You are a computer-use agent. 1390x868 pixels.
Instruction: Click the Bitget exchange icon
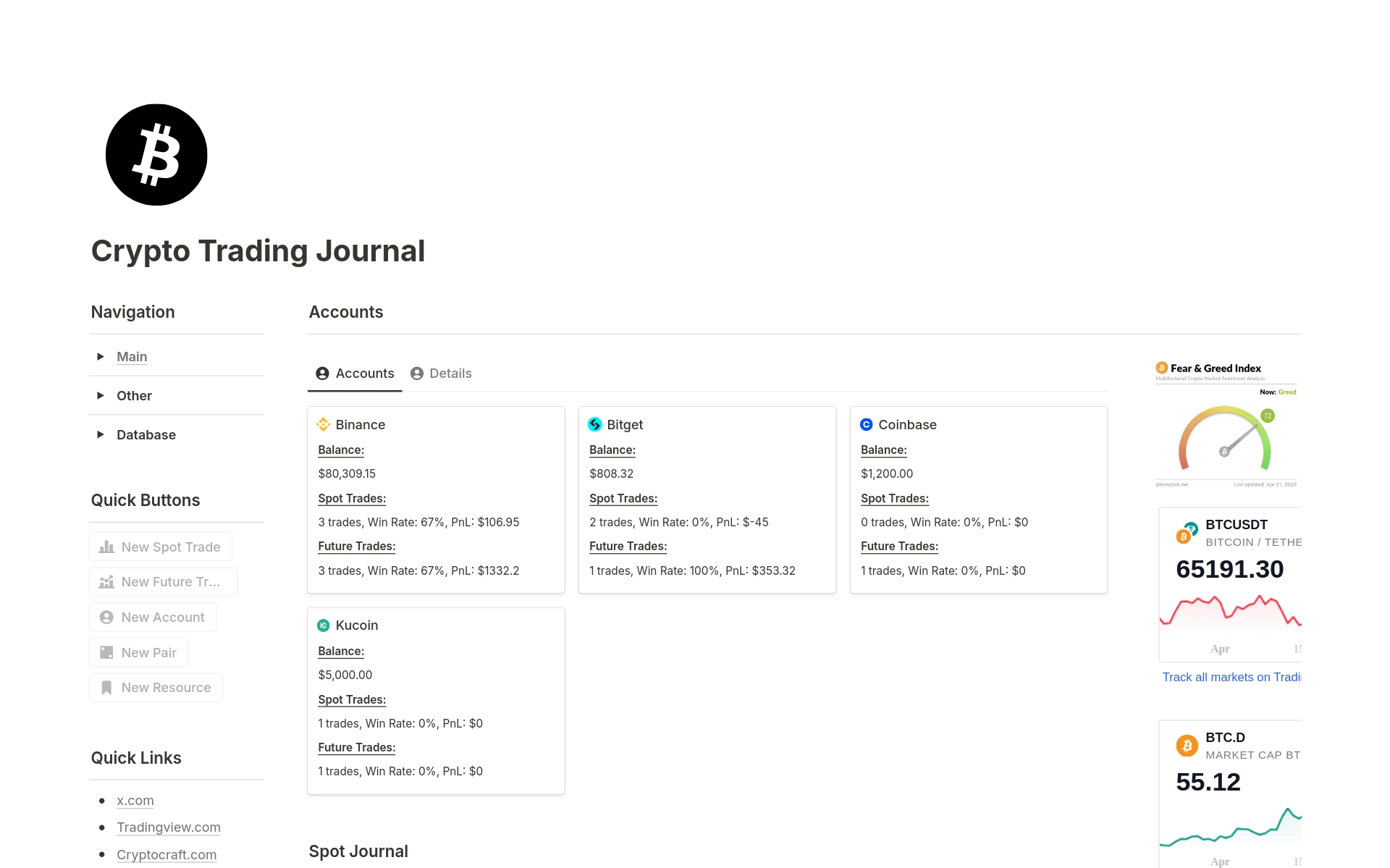coord(595,424)
